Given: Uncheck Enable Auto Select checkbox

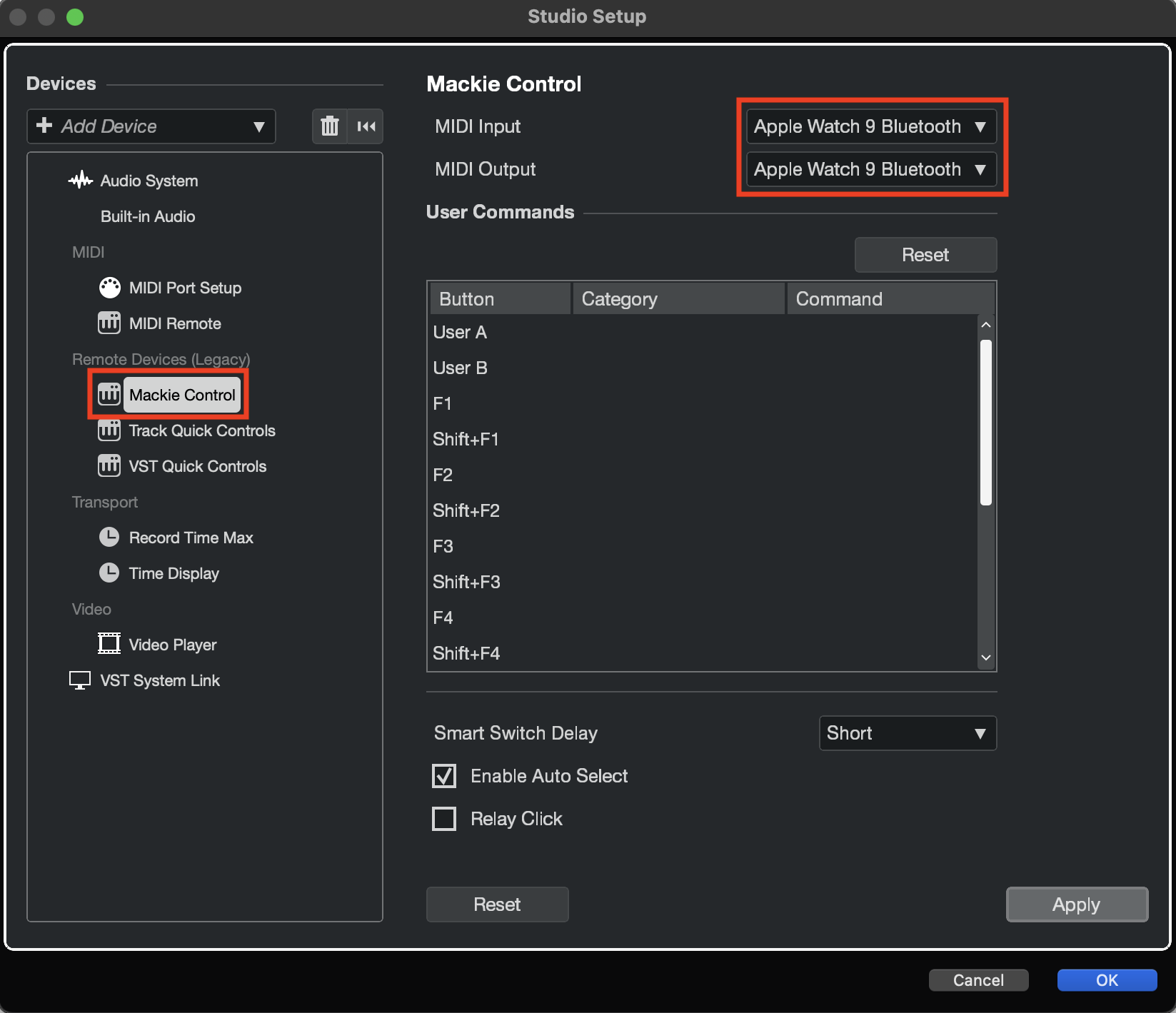Looking at the screenshot, I should point(444,776).
